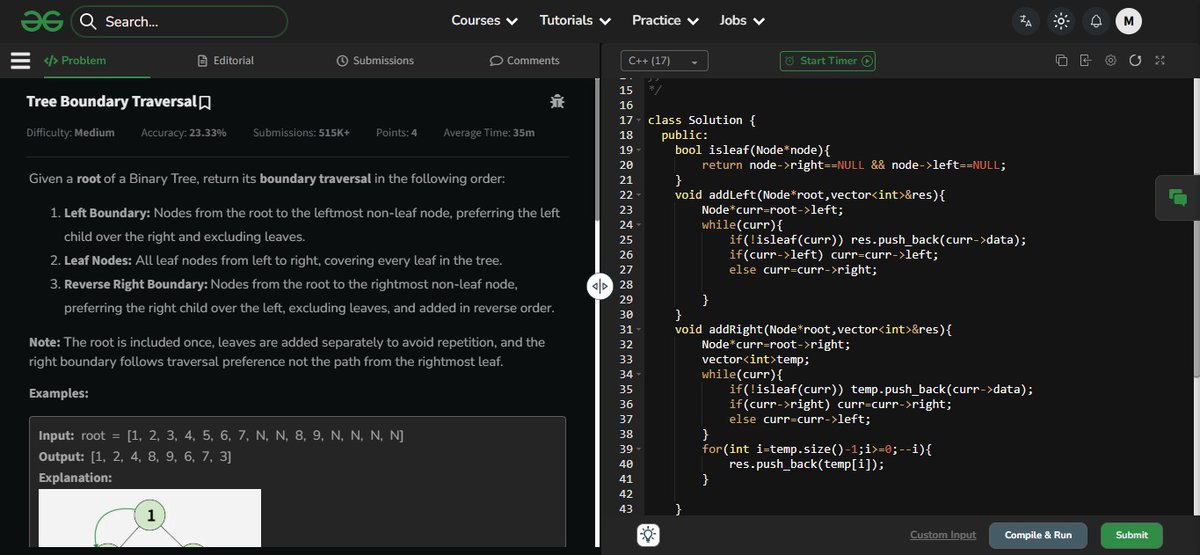Open the M profile avatar
1200x555 pixels.
pos(1129,21)
